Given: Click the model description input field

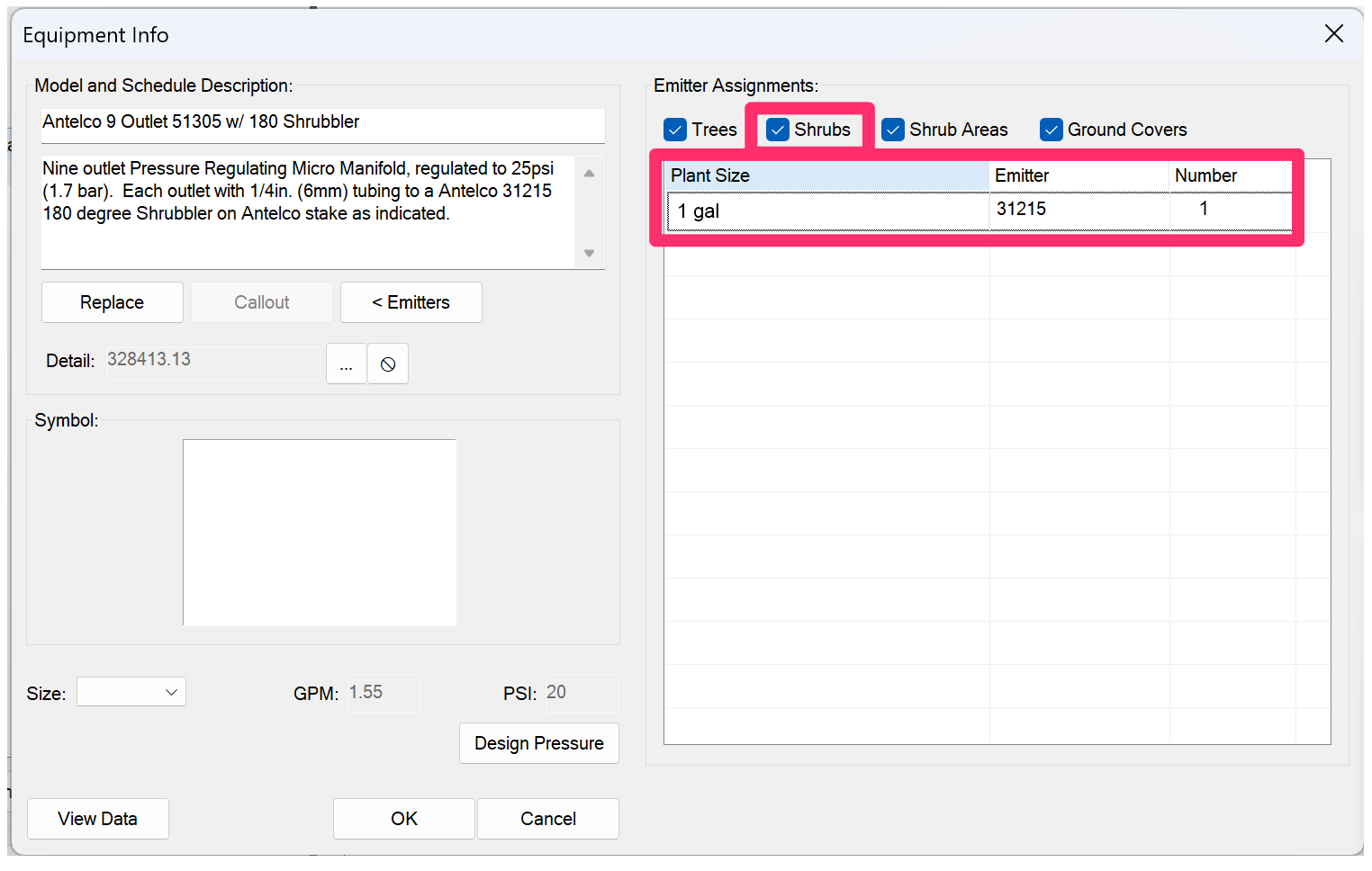Looking at the screenshot, I should [x=321, y=126].
